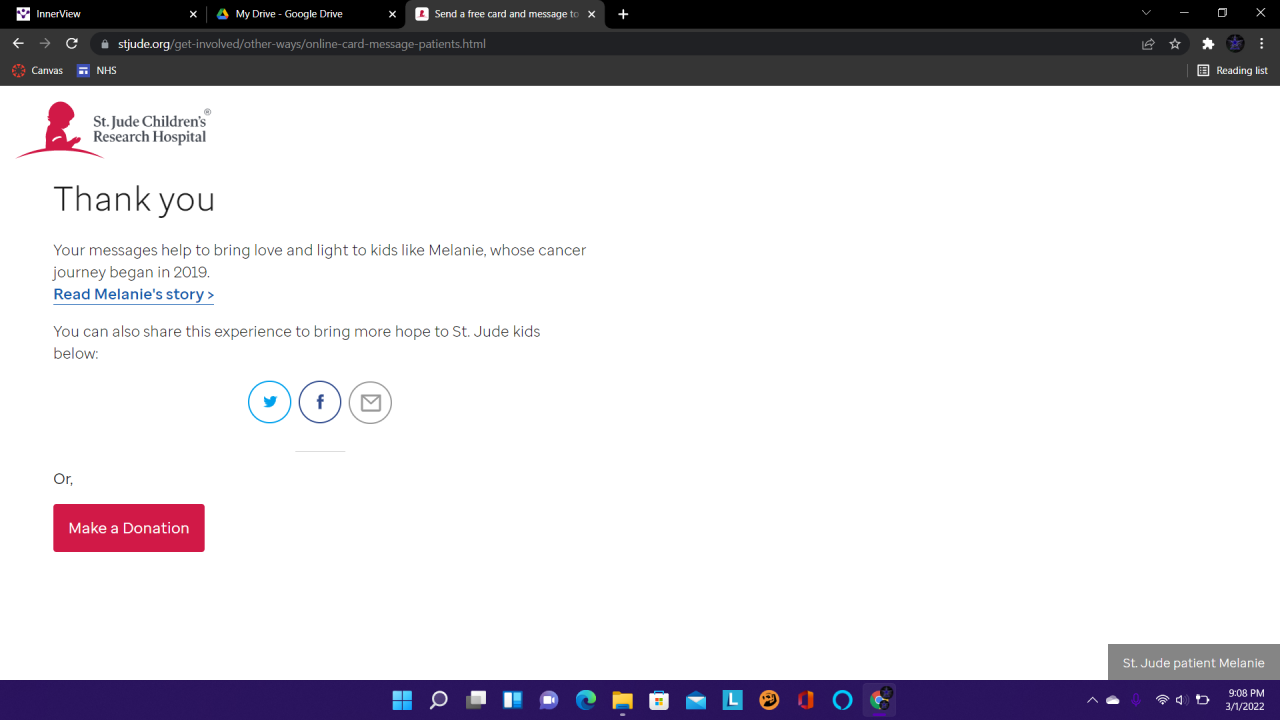Open Microsoft Store from the taskbar
The width and height of the screenshot is (1280, 720).
[x=659, y=700]
